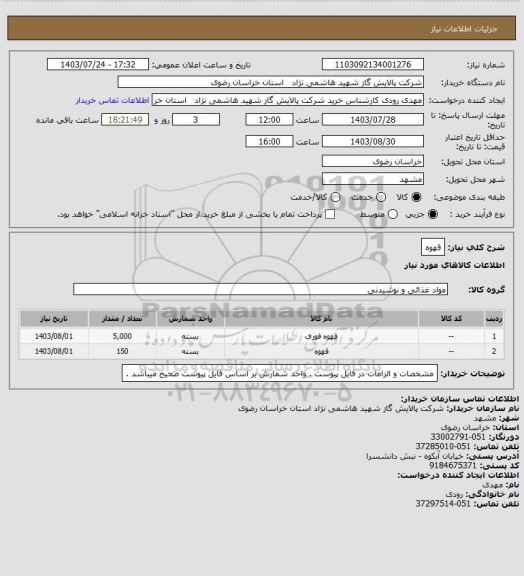This screenshot has width=524, height=576.
Task: Tick the Islamic treasury payment checkbox
Action: click(x=330, y=214)
